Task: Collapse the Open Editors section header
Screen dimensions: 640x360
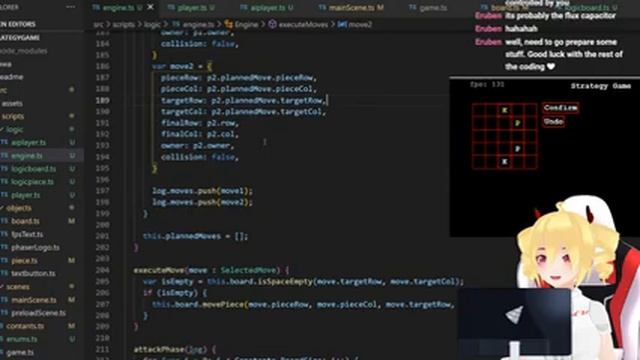Action: (18, 24)
